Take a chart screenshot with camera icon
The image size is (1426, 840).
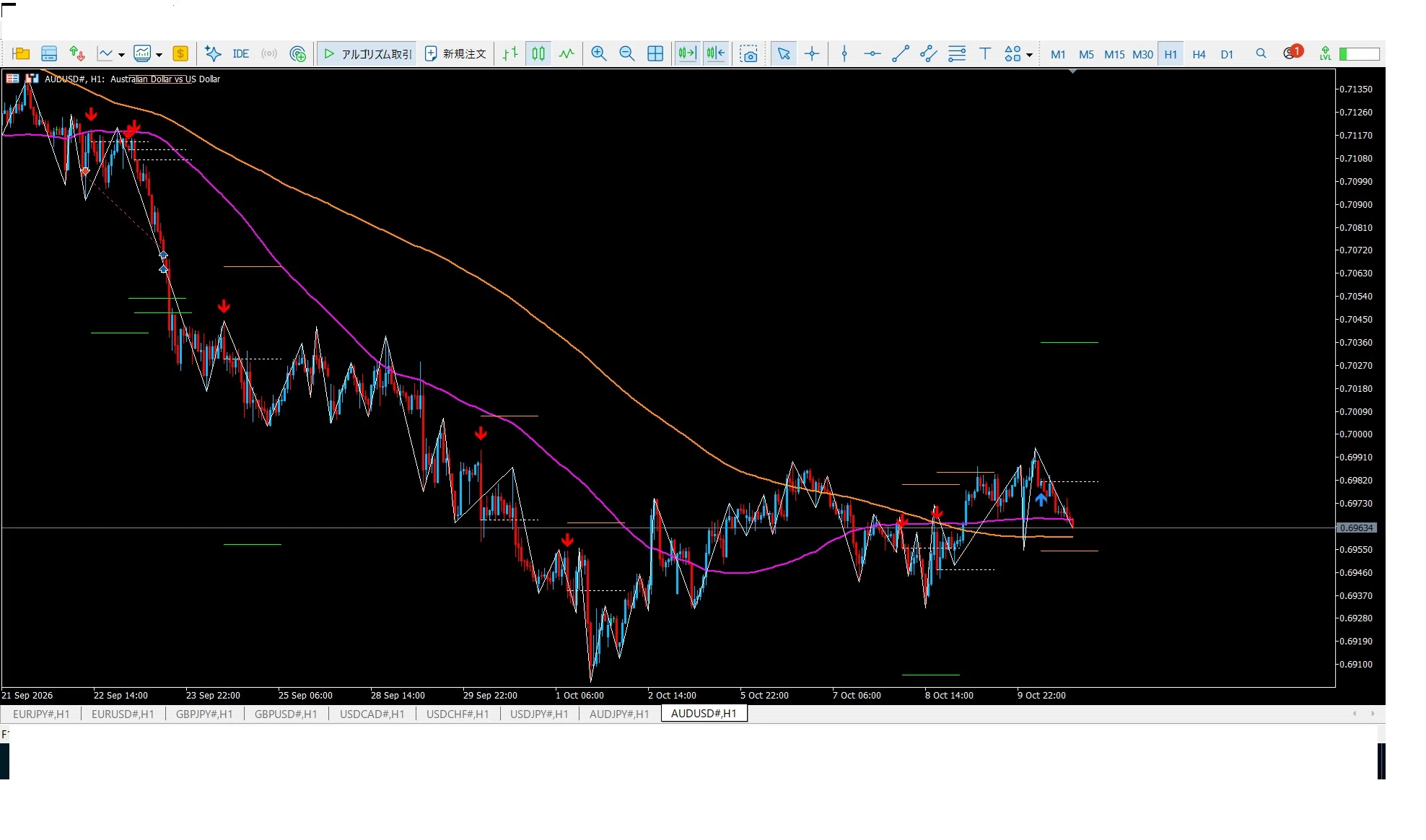point(749,53)
